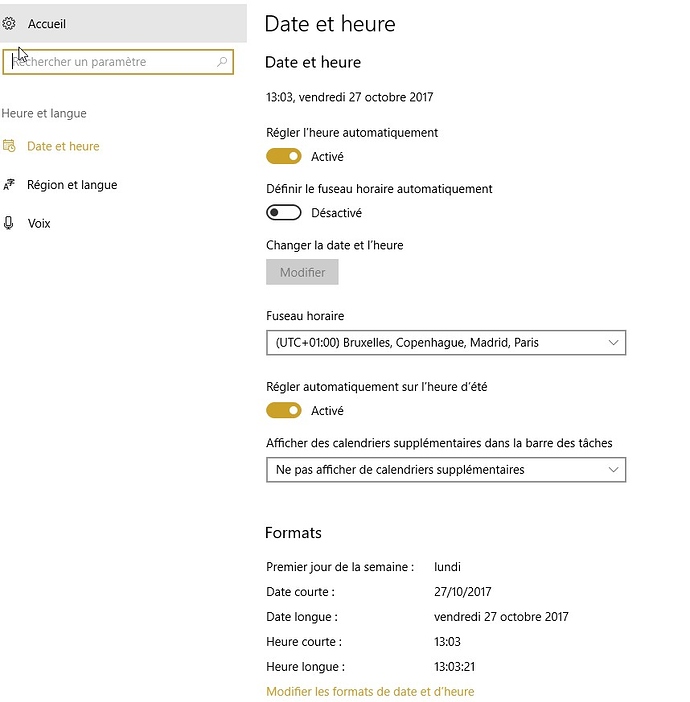Toggle Régler l'heure automatiquement switch
This screenshot has width=690, height=702.
(x=283, y=156)
